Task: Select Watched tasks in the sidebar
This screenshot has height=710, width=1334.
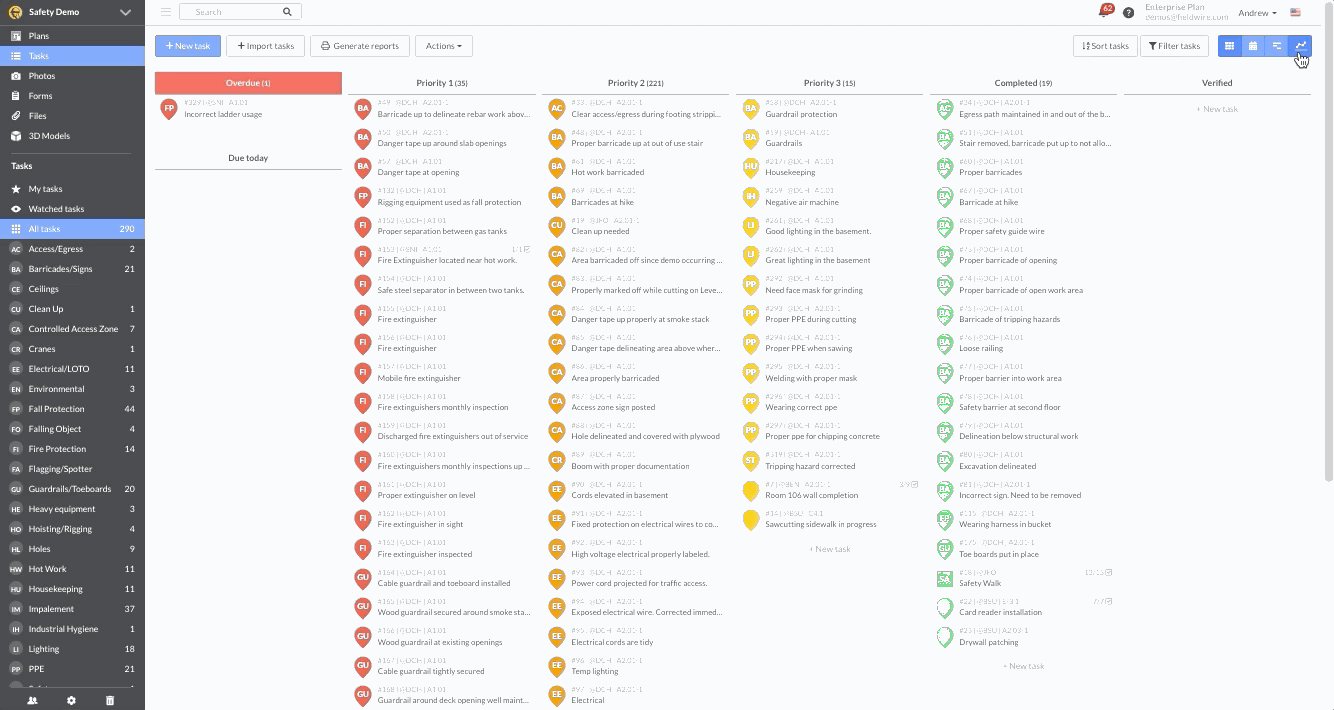Action: pyautogui.click(x=72, y=209)
